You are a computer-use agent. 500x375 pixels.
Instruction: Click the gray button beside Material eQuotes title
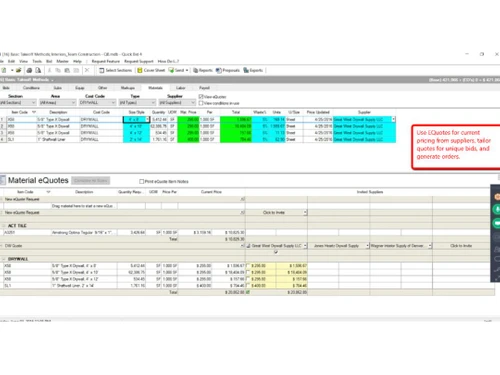pos(91,181)
